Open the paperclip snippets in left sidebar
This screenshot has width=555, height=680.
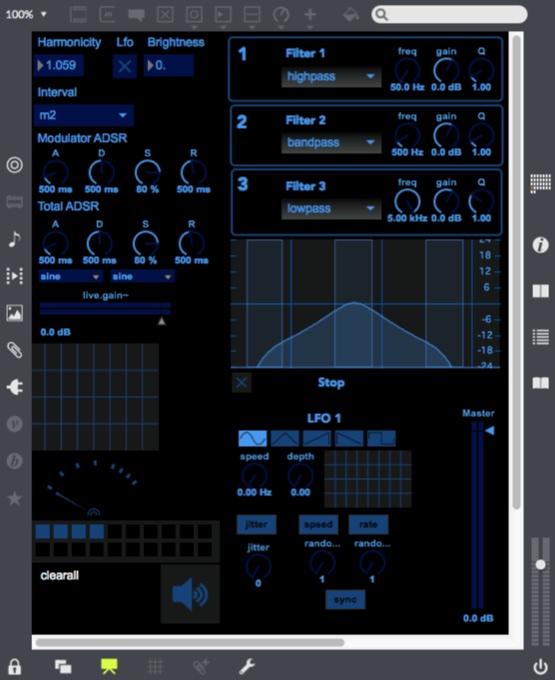point(14,350)
